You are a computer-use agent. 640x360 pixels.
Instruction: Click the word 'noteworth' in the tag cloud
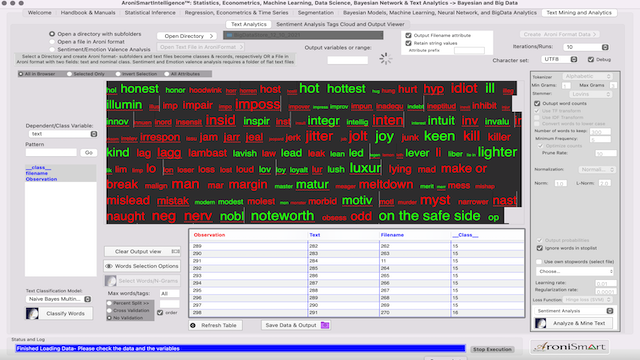[x=282, y=216]
